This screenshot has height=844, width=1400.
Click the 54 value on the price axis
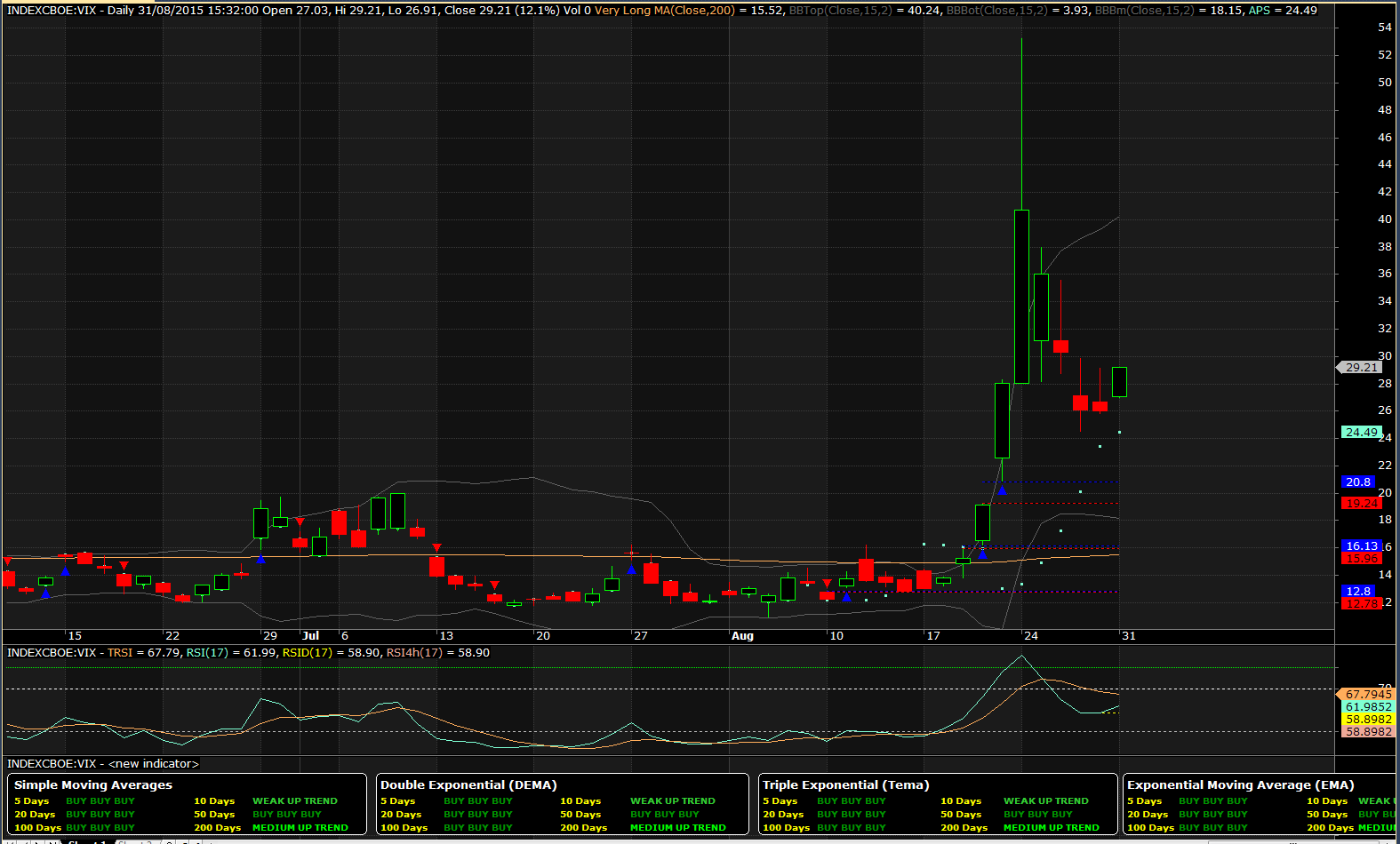[1385, 28]
